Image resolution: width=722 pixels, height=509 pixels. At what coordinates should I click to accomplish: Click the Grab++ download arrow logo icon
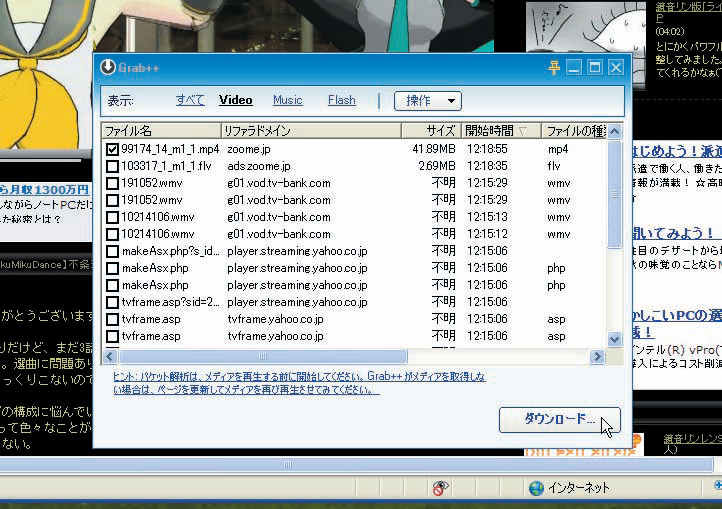click(108, 67)
